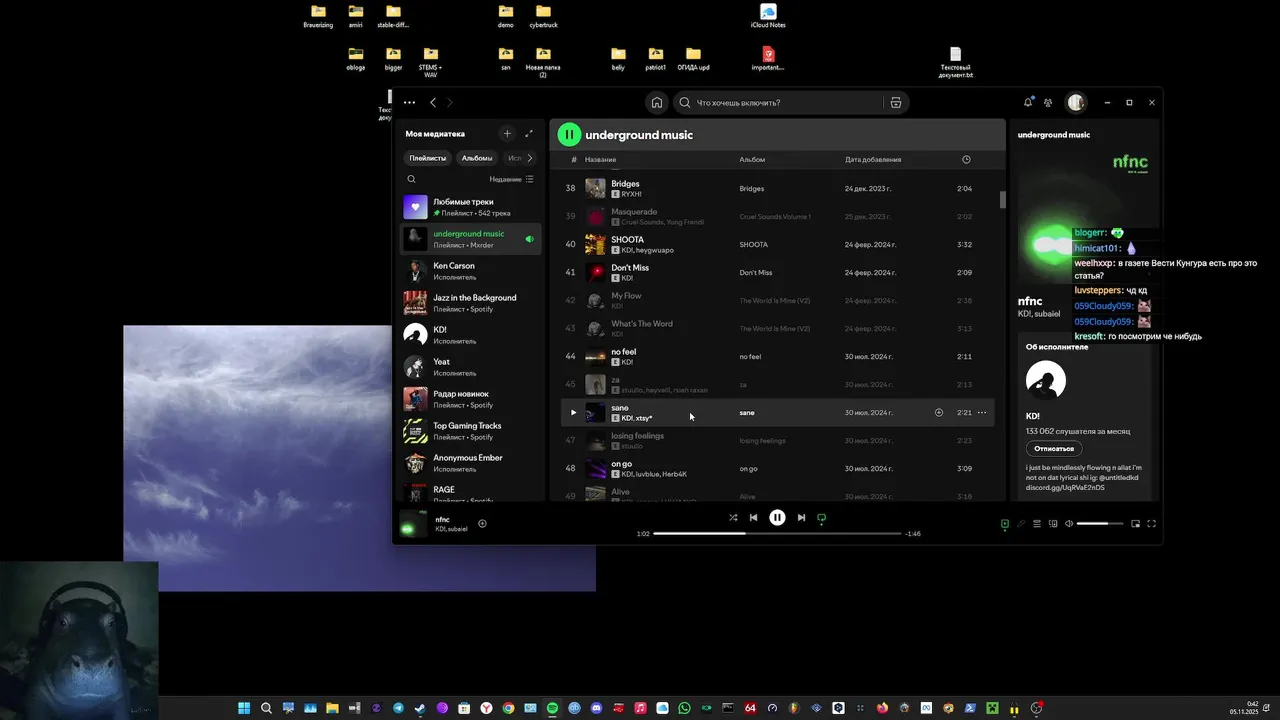Sort tracks by 'Дата добавления' column
The image size is (1280, 720).
click(x=873, y=159)
